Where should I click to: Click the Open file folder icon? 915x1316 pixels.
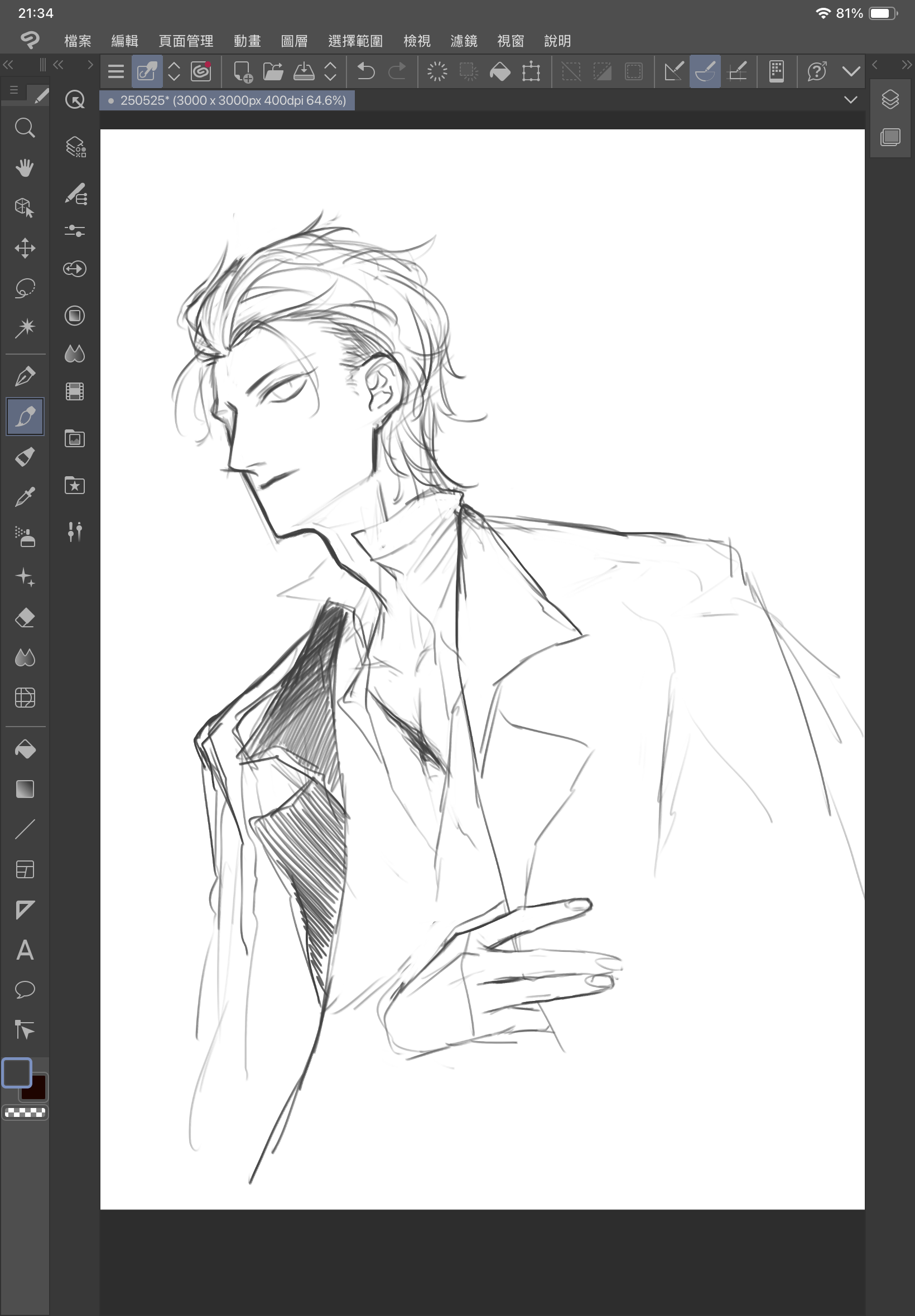[x=273, y=71]
